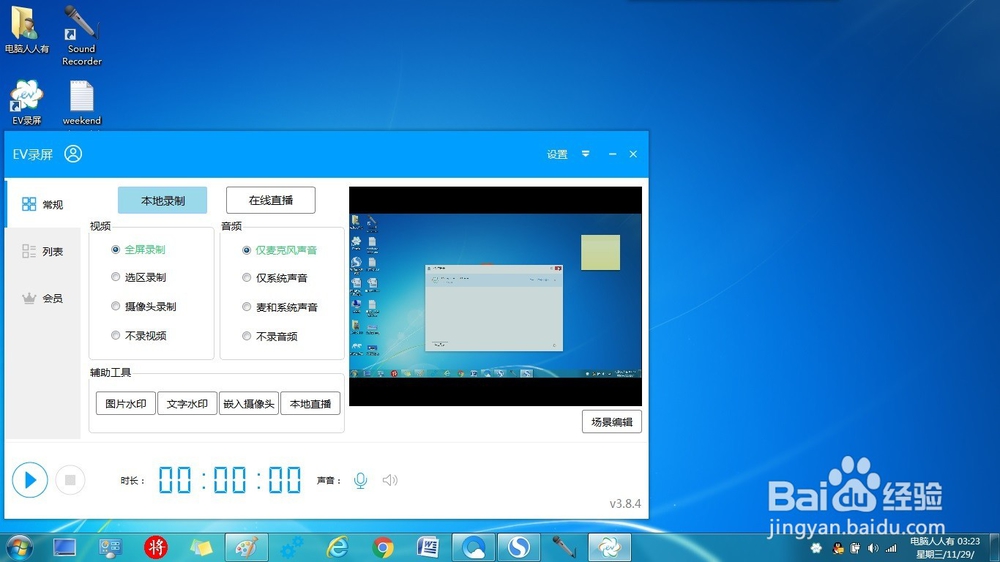Open the red 将 chess taskbar icon
The width and height of the screenshot is (1000, 562).
coord(156,547)
